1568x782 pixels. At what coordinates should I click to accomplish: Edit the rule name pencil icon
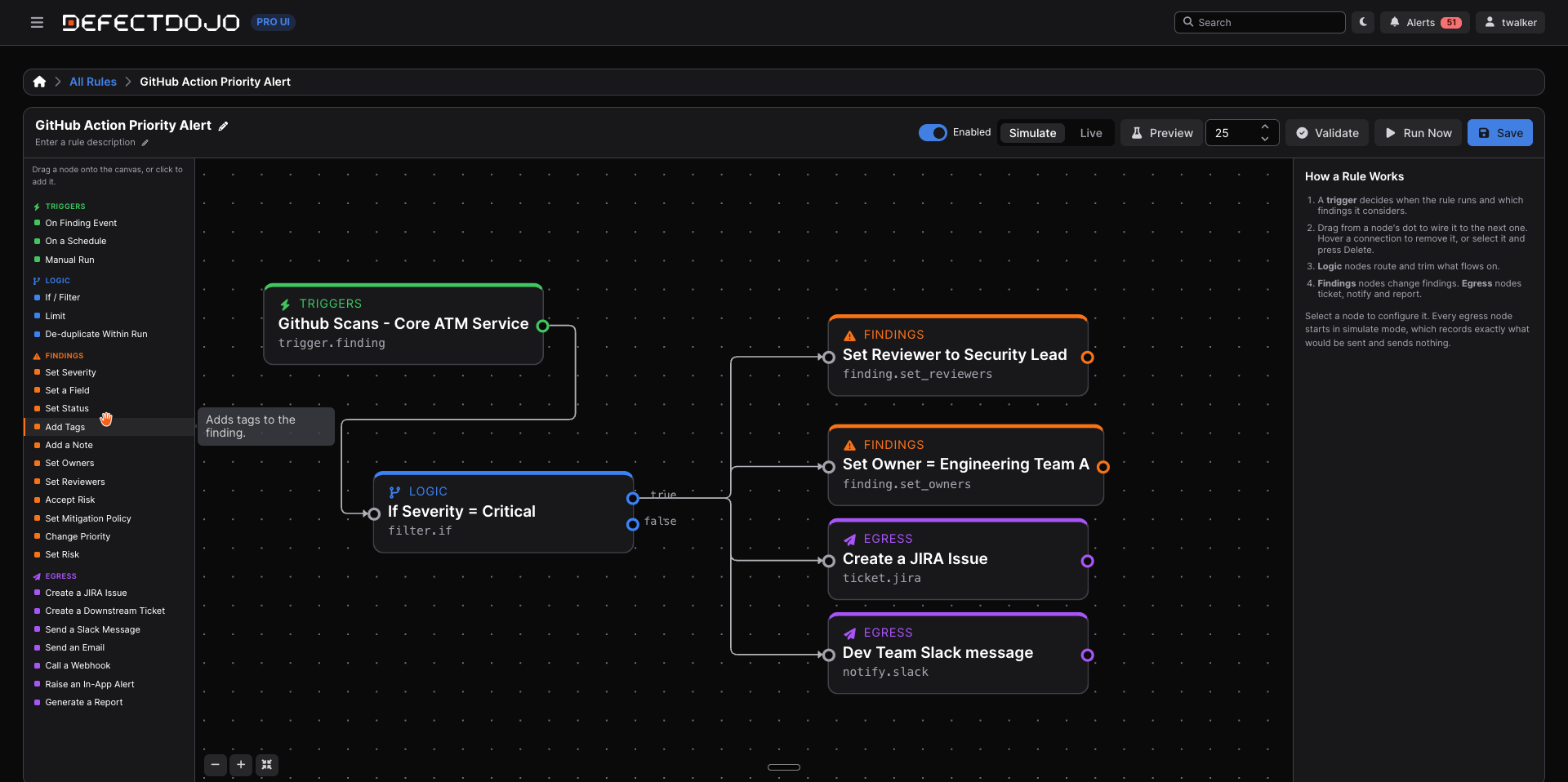tap(223, 126)
